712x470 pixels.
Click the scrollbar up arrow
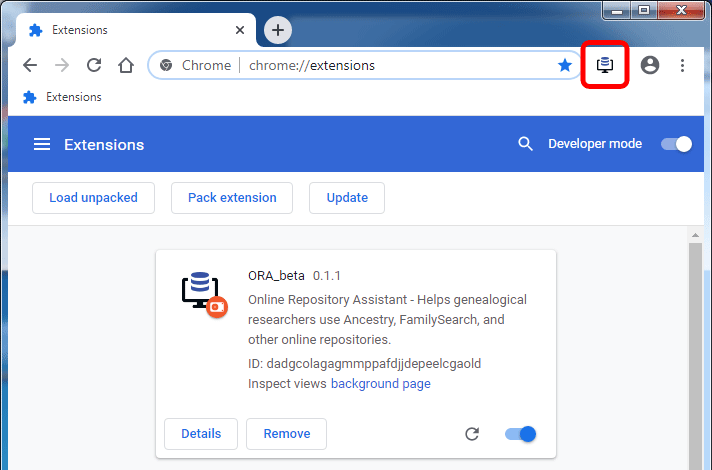(x=695, y=235)
